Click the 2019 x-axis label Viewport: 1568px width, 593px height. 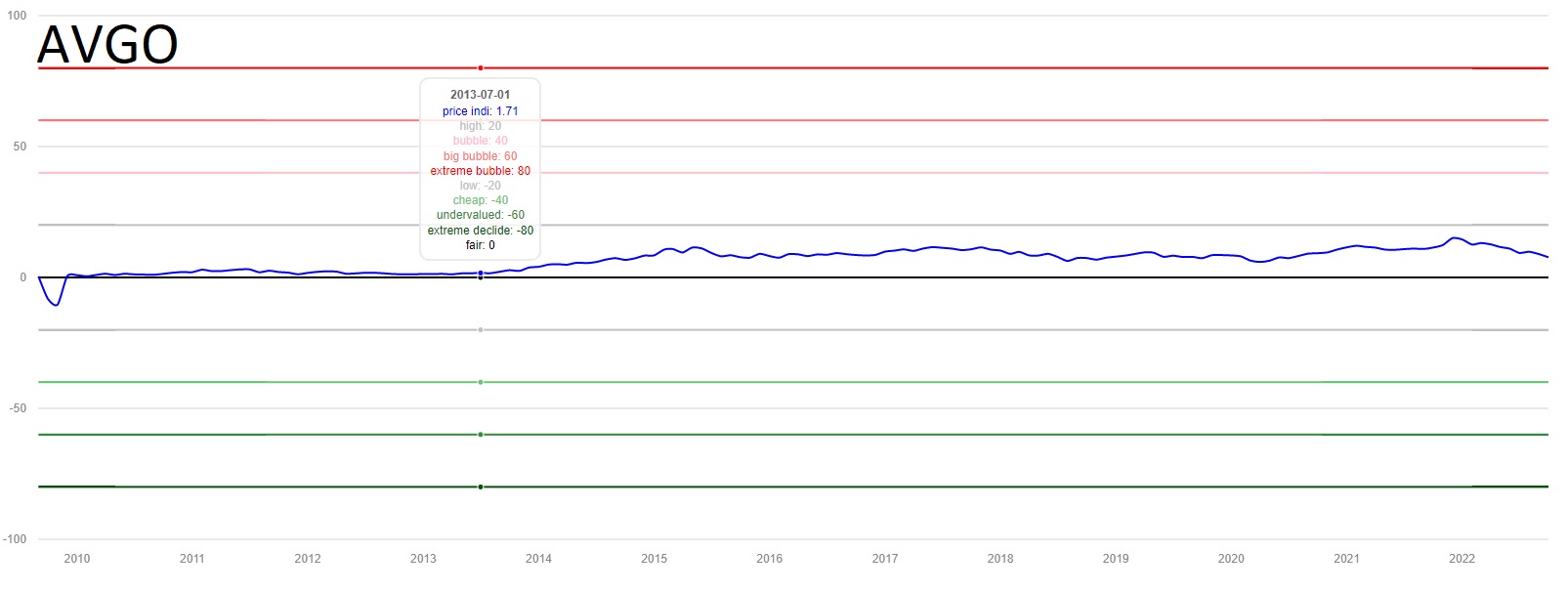1116,559
